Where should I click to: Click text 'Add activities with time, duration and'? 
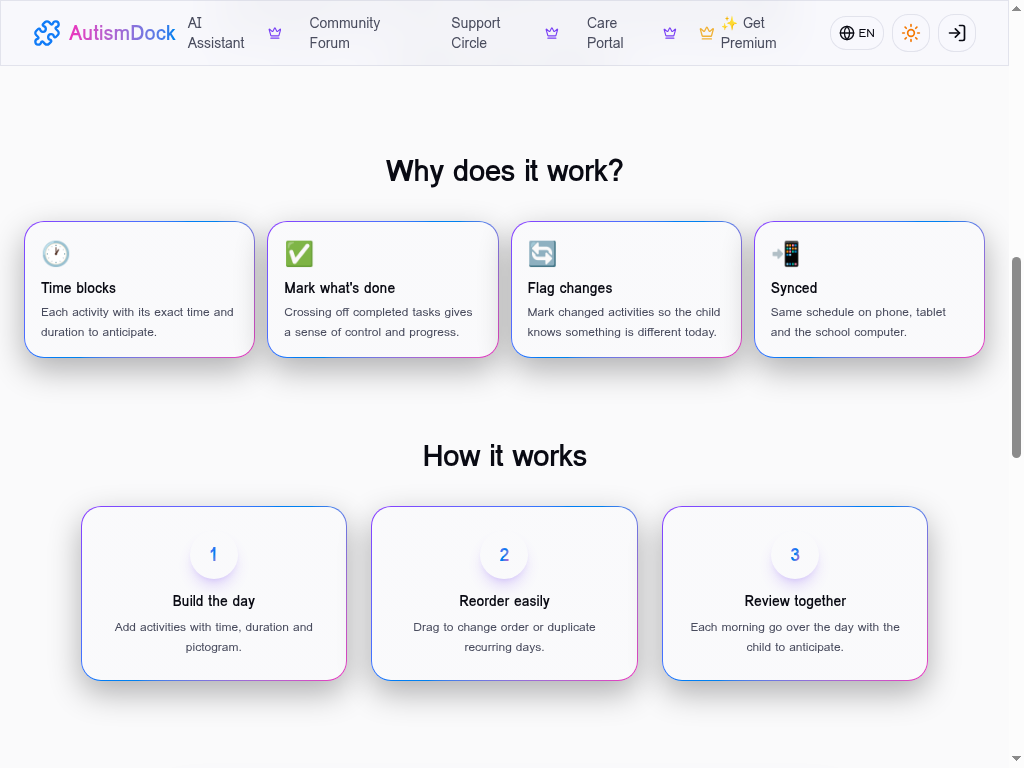(214, 627)
